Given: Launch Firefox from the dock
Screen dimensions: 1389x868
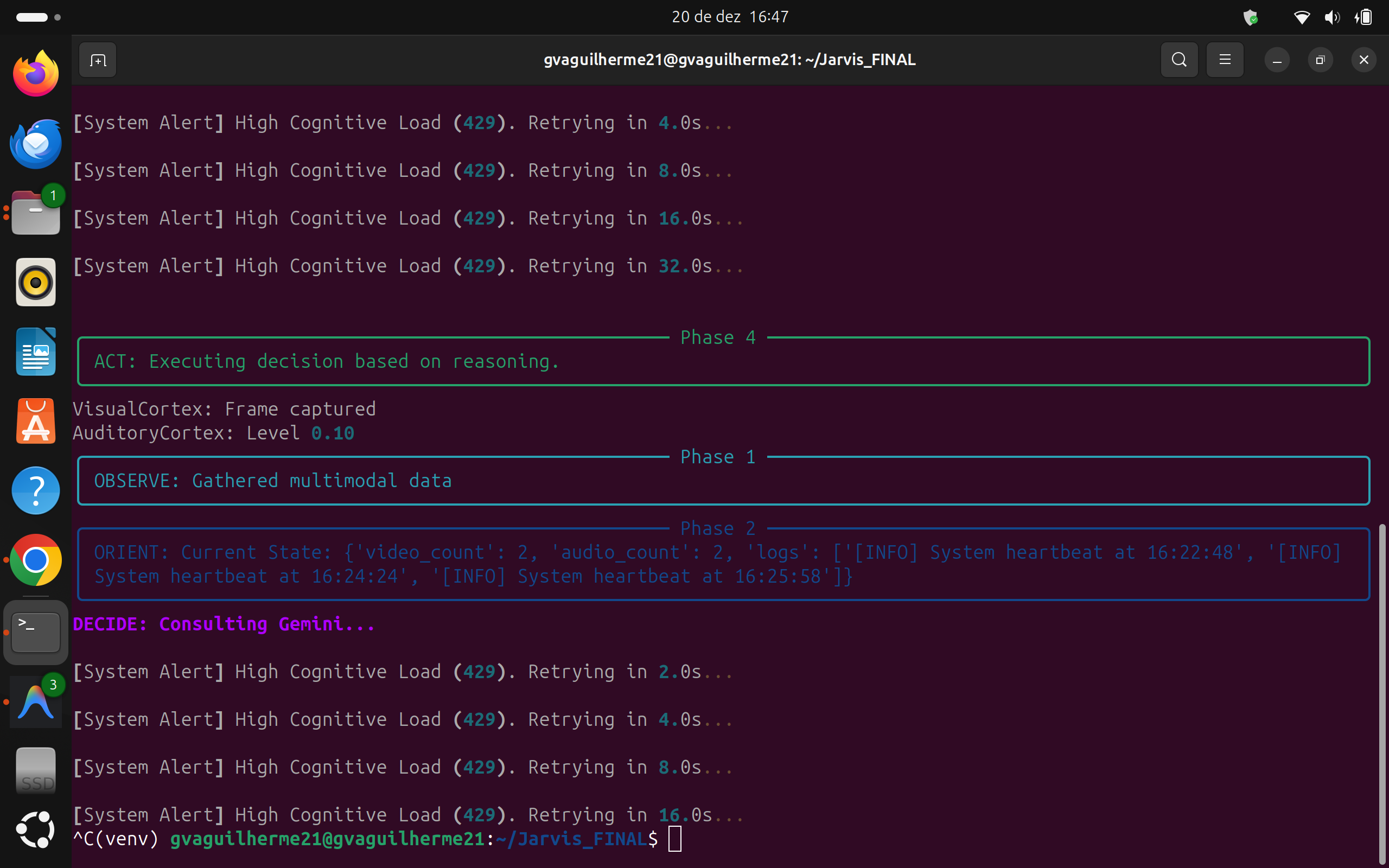Looking at the screenshot, I should click(36, 73).
